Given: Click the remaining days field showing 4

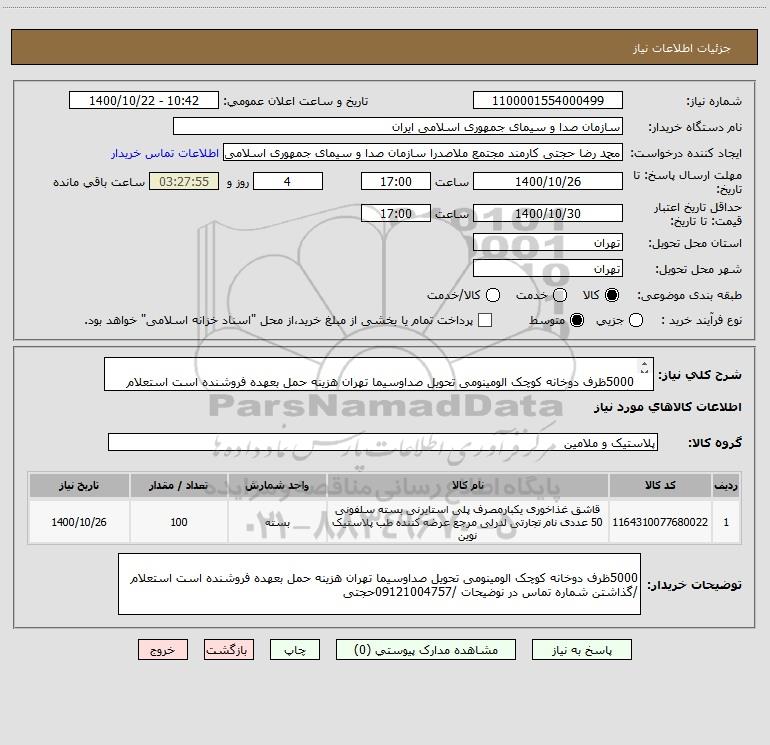Looking at the screenshot, I should (x=288, y=181).
